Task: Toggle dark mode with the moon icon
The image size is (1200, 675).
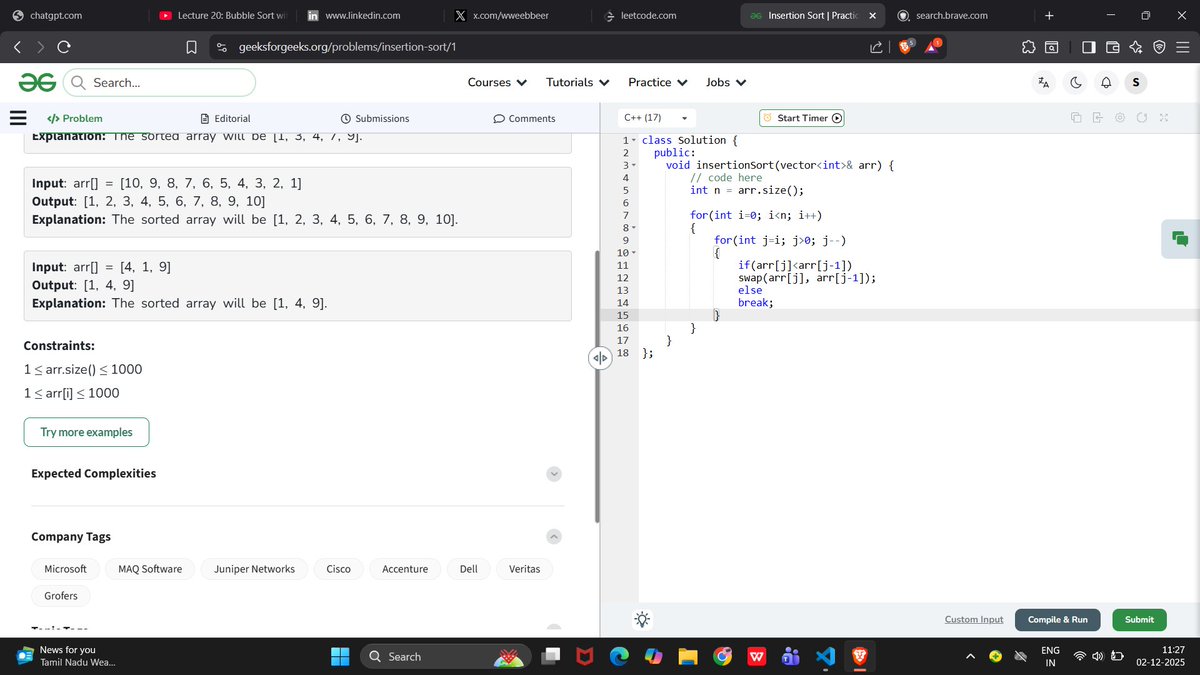Action: click(x=1074, y=82)
